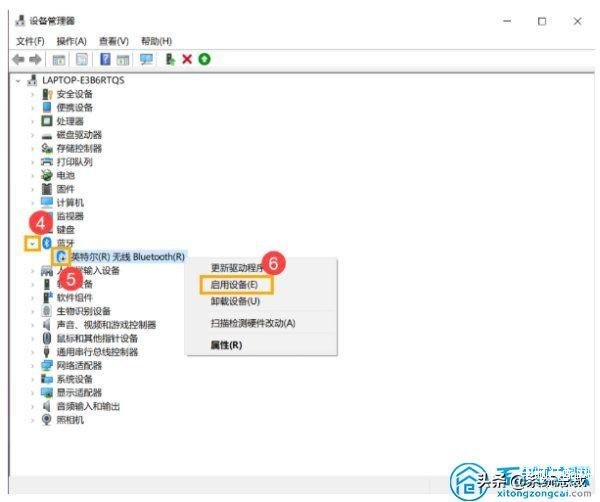Viewport: 600px width, 502px height.
Task: Collapse the LAPTOP-E3B6RTQS root node
Action: [x=18, y=81]
